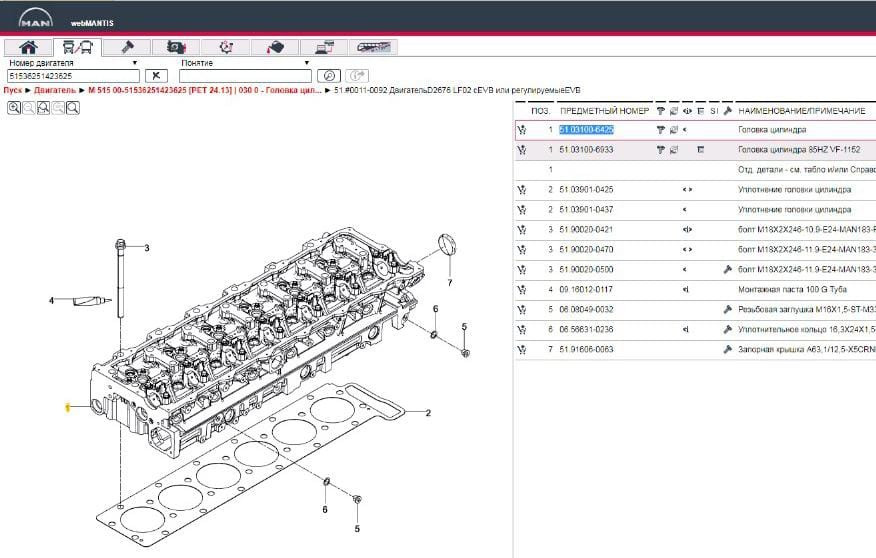Click the last magnifier icon in the zoom toolbar
This screenshot has width=876, height=558.
(72, 107)
